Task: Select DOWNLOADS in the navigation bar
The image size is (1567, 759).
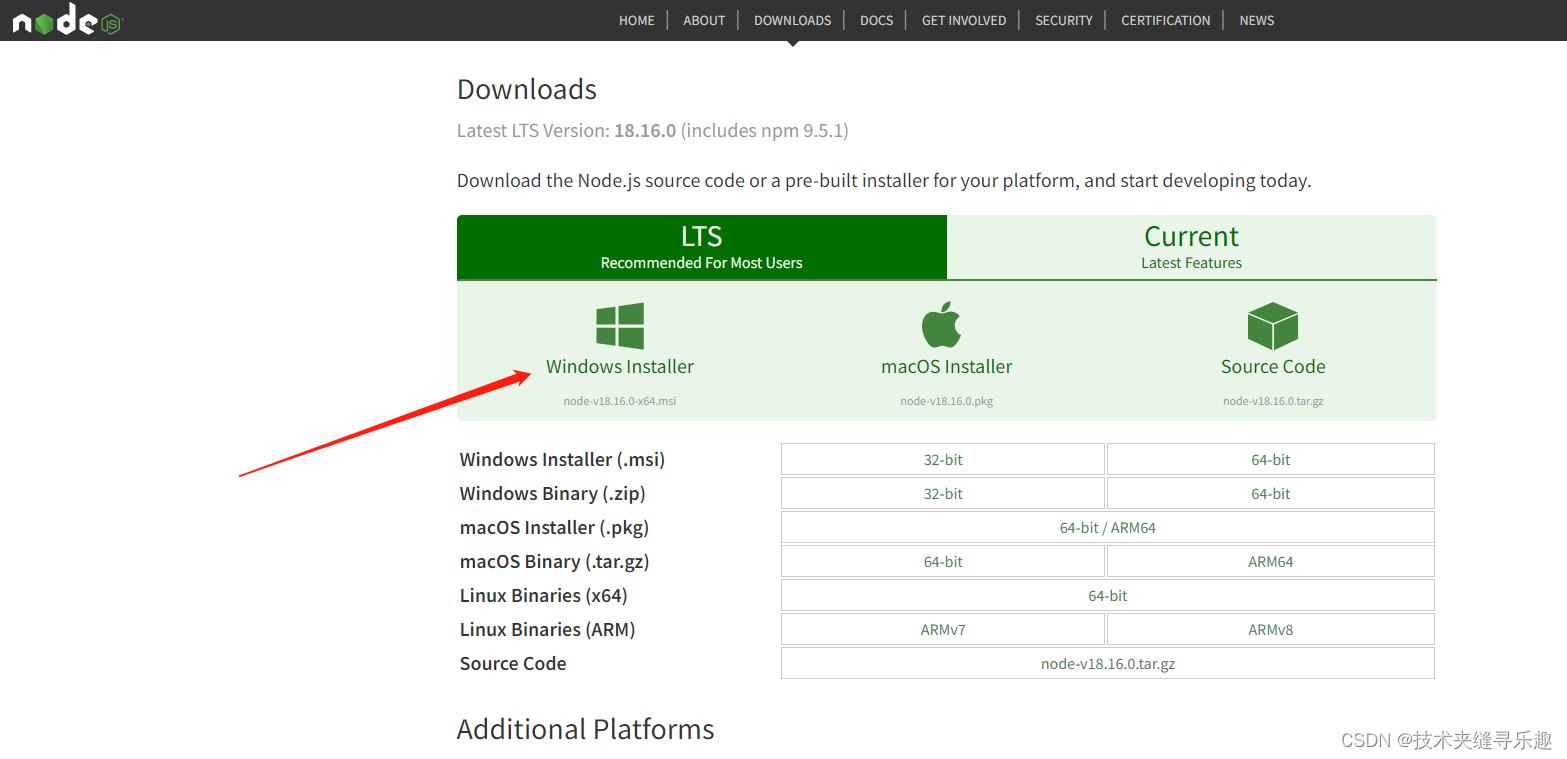Action: 793,20
